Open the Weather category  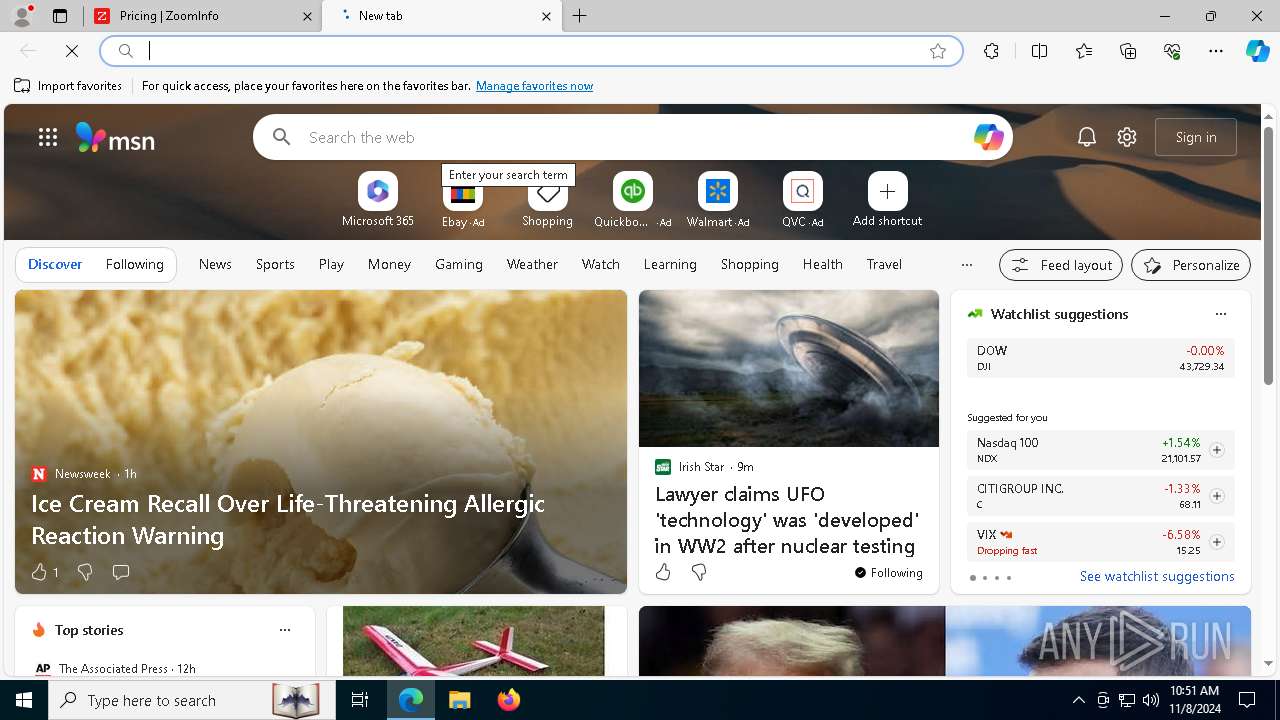tap(532, 264)
